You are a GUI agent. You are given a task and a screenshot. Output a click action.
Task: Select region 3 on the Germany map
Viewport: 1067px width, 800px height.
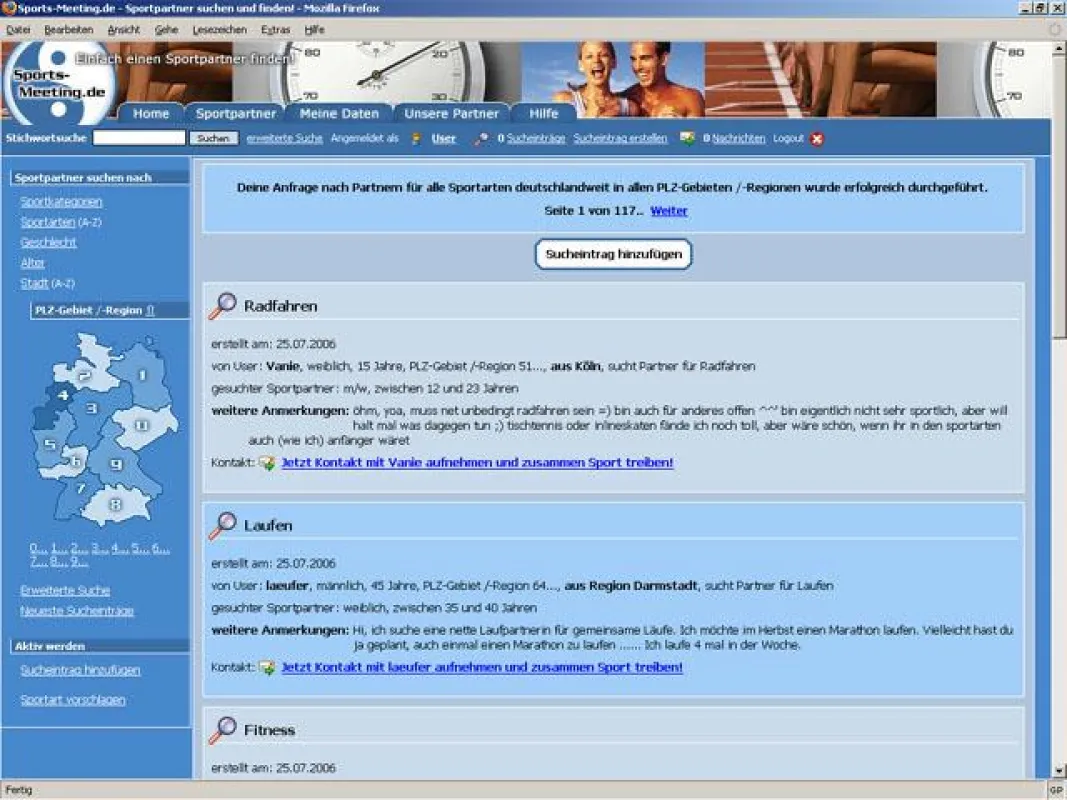pos(92,409)
